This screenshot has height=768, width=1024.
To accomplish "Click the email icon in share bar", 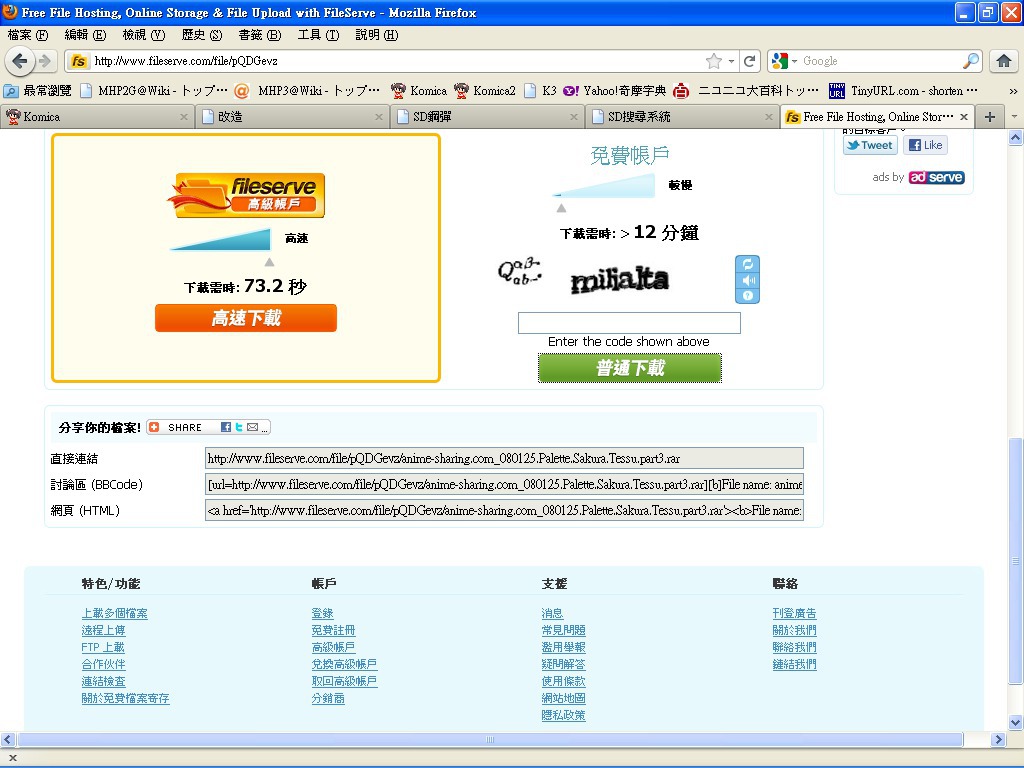I will tap(252, 427).
